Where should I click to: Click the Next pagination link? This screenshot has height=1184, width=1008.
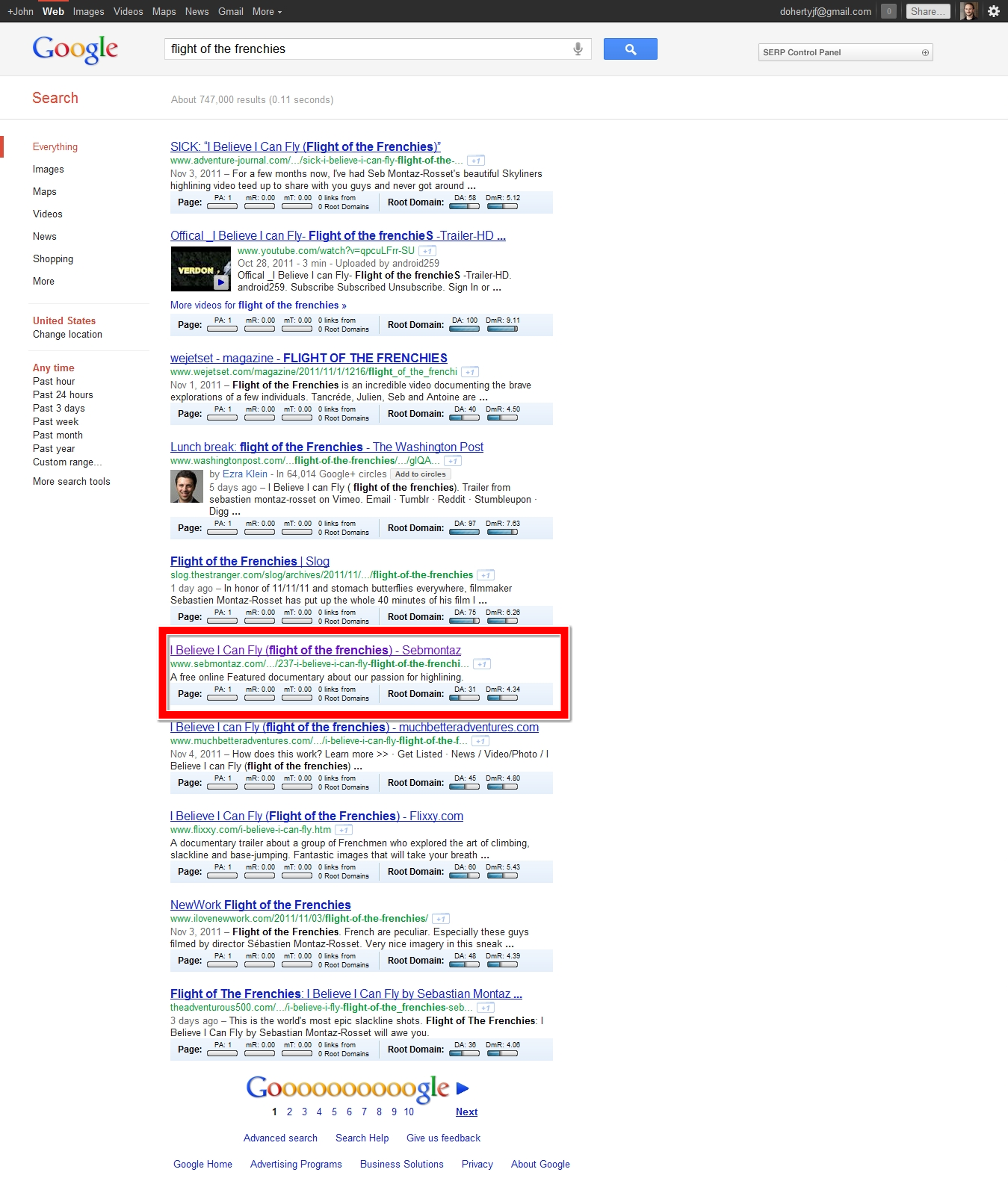pos(466,1112)
